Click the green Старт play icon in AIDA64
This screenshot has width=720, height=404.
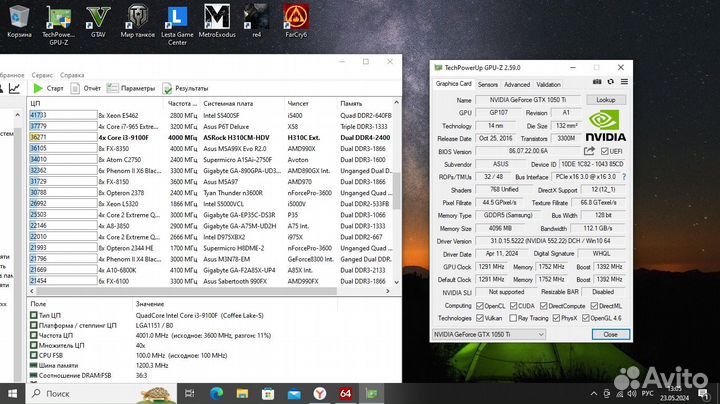(38, 88)
